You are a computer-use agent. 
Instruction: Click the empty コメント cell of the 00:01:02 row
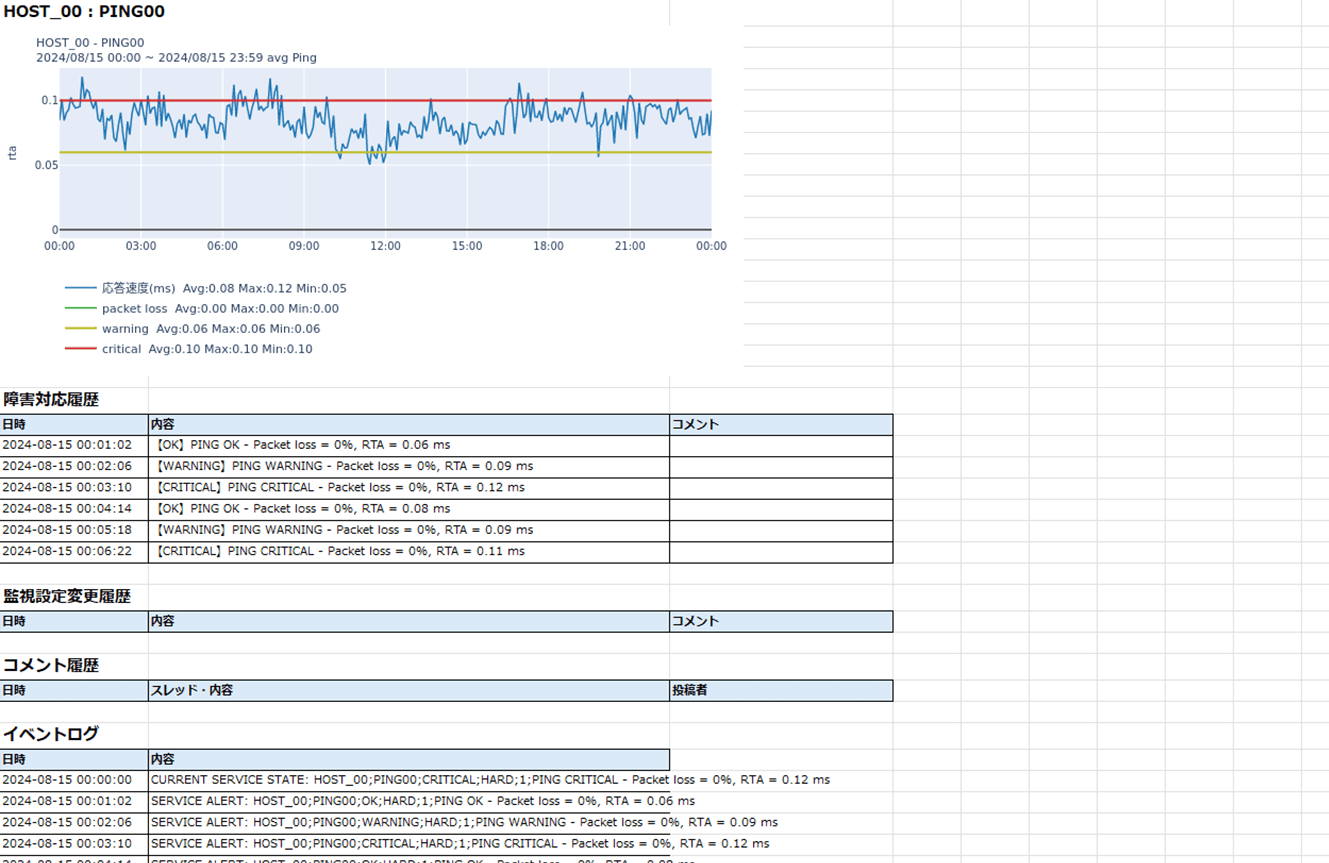click(x=781, y=446)
